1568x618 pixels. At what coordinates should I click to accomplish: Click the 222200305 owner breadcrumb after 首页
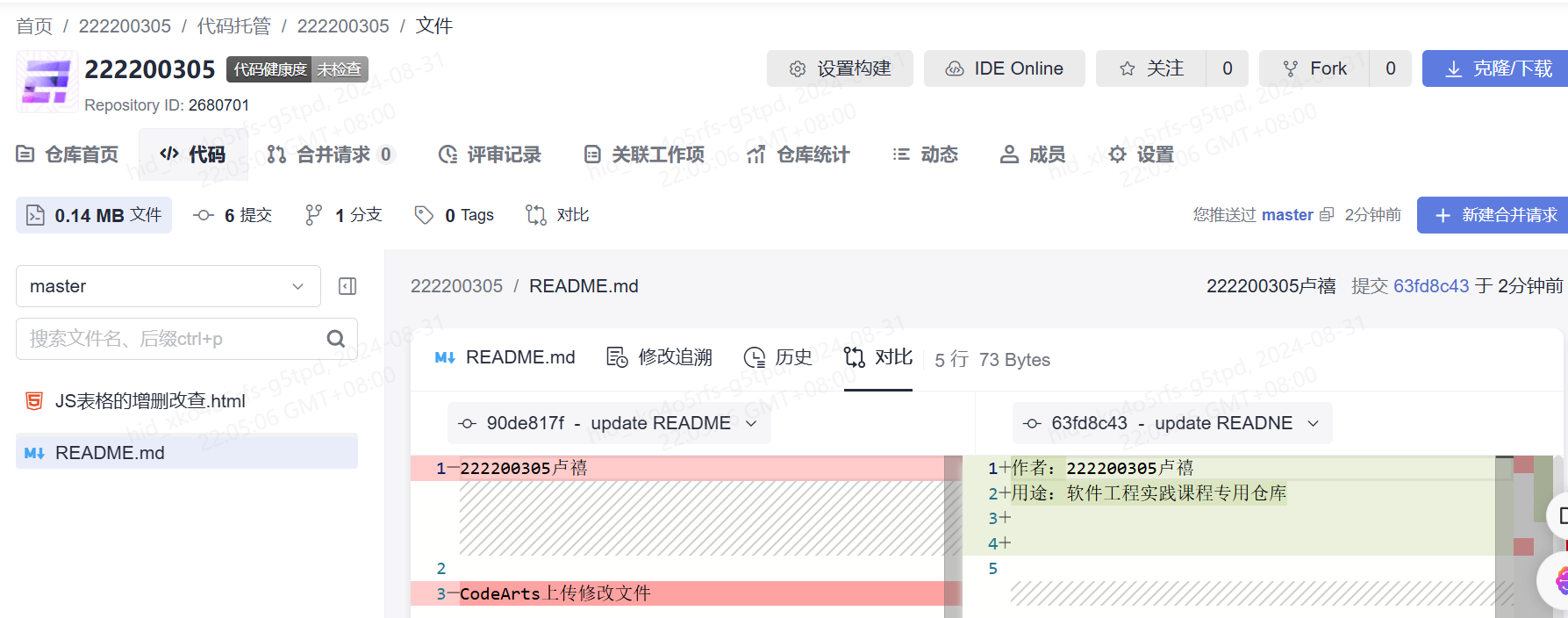tap(125, 26)
